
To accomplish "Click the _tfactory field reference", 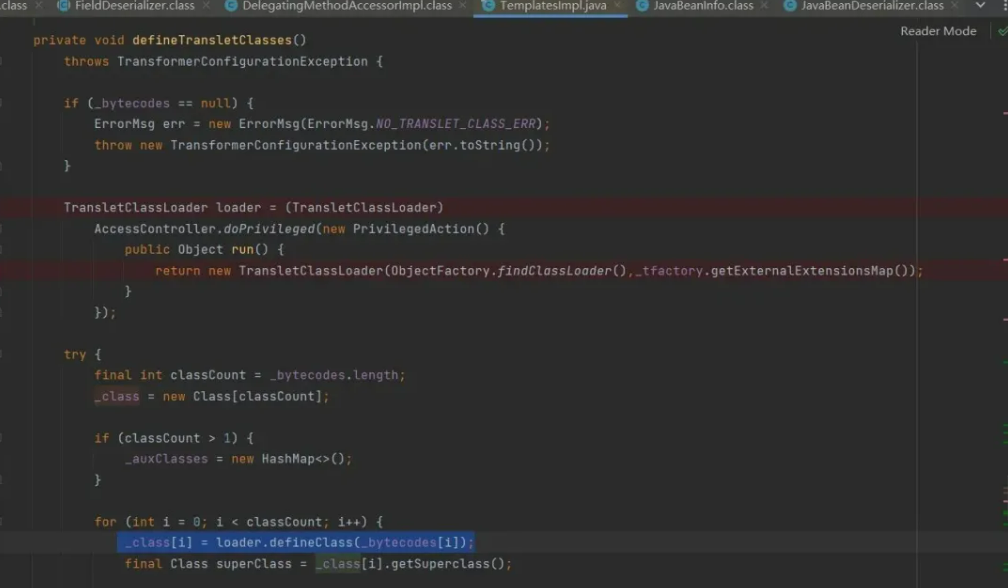I will point(669,271).
